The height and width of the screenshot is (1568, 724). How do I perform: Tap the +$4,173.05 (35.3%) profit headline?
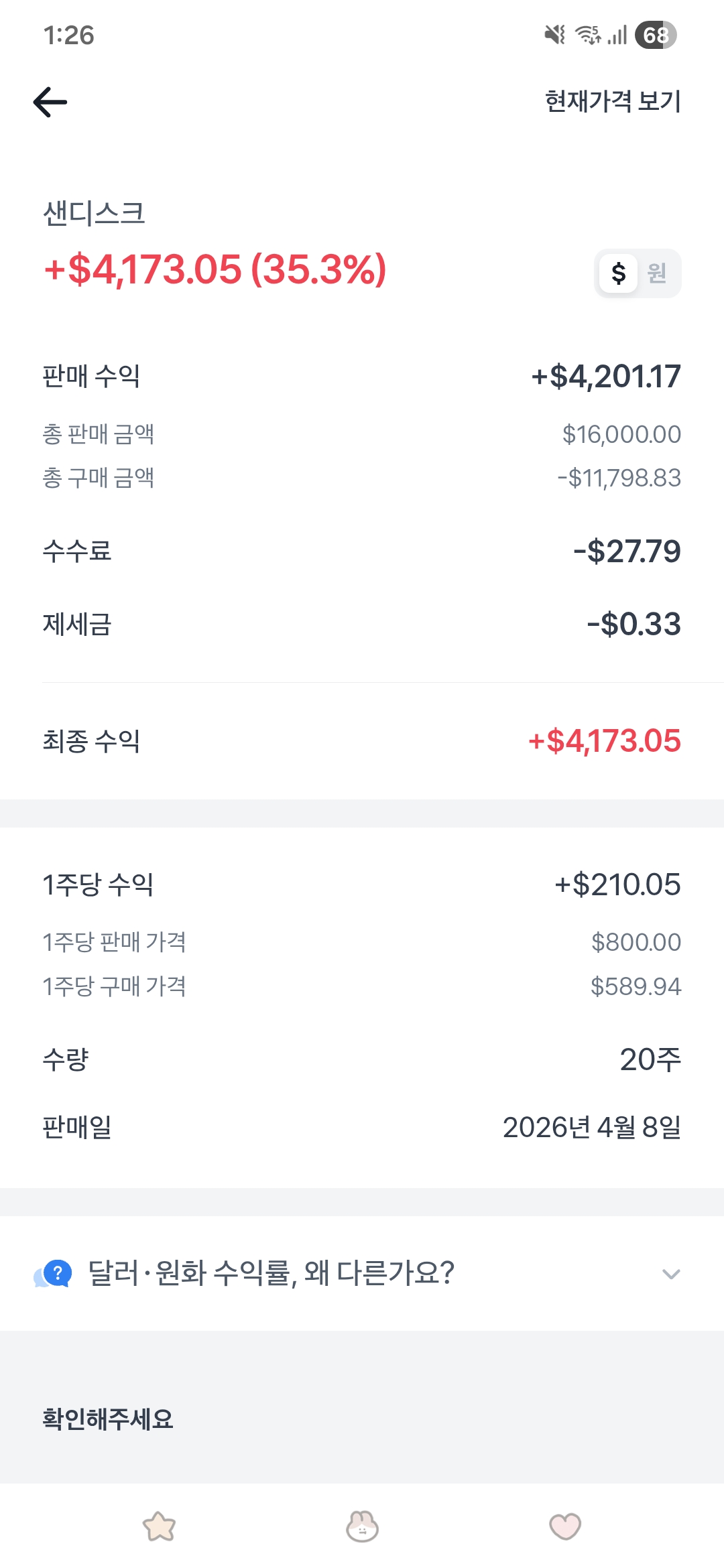[x=215, y=269]
